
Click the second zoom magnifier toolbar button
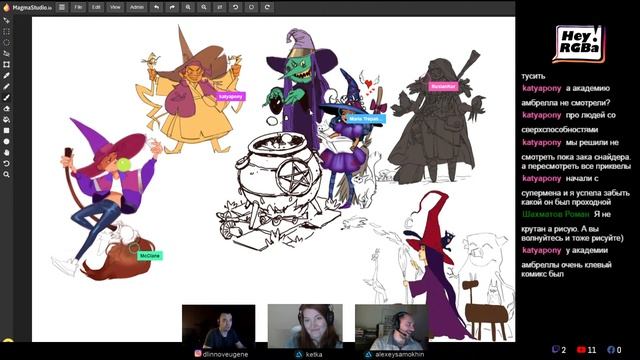pos(204,7)
